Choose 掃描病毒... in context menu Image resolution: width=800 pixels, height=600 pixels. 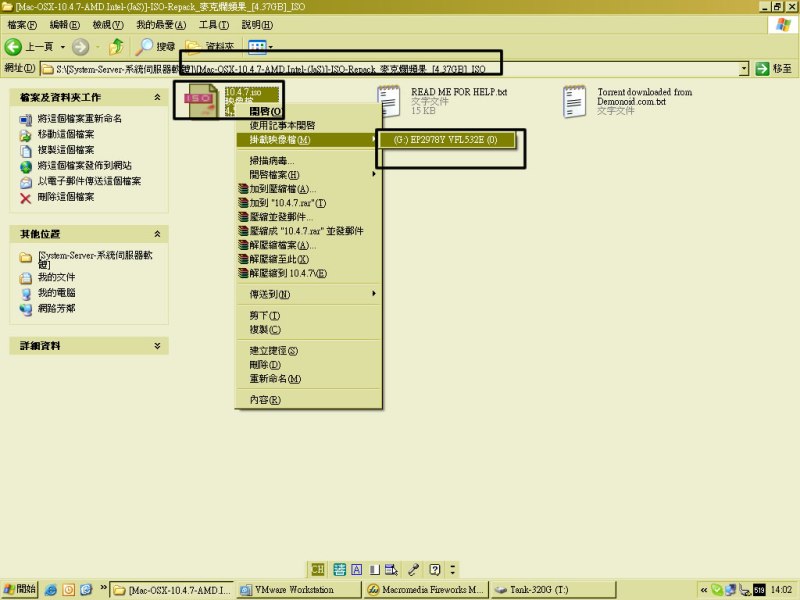click(309, 161)
